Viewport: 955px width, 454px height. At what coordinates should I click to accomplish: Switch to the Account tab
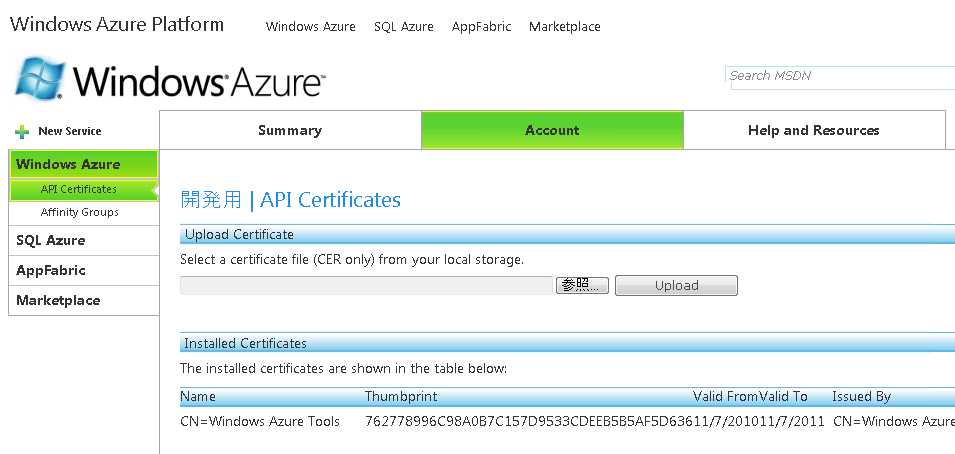[552, 130]
